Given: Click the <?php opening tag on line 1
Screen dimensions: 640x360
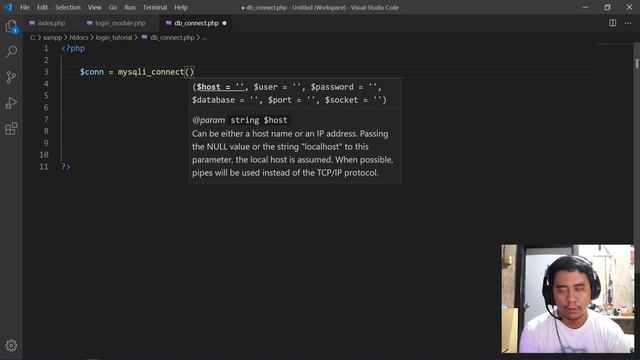Looking at the screenshot, I should (x=73, y=48).
